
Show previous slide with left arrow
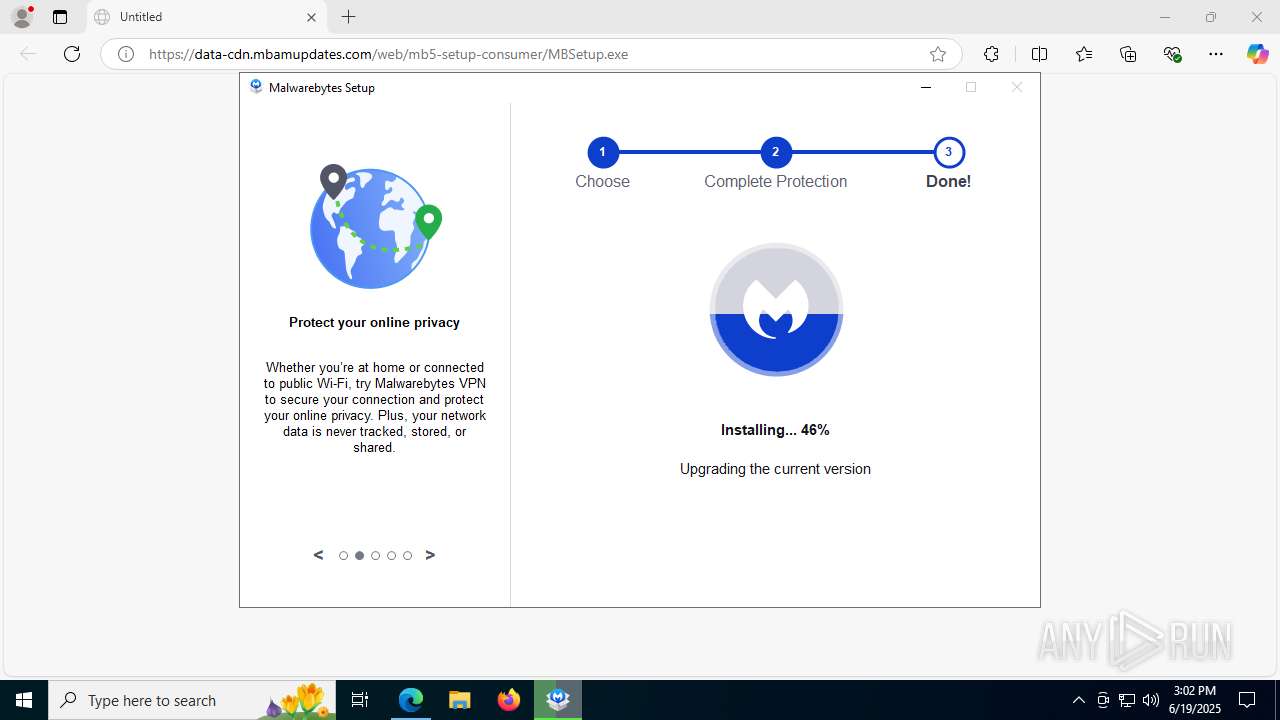tap(318, 555)
